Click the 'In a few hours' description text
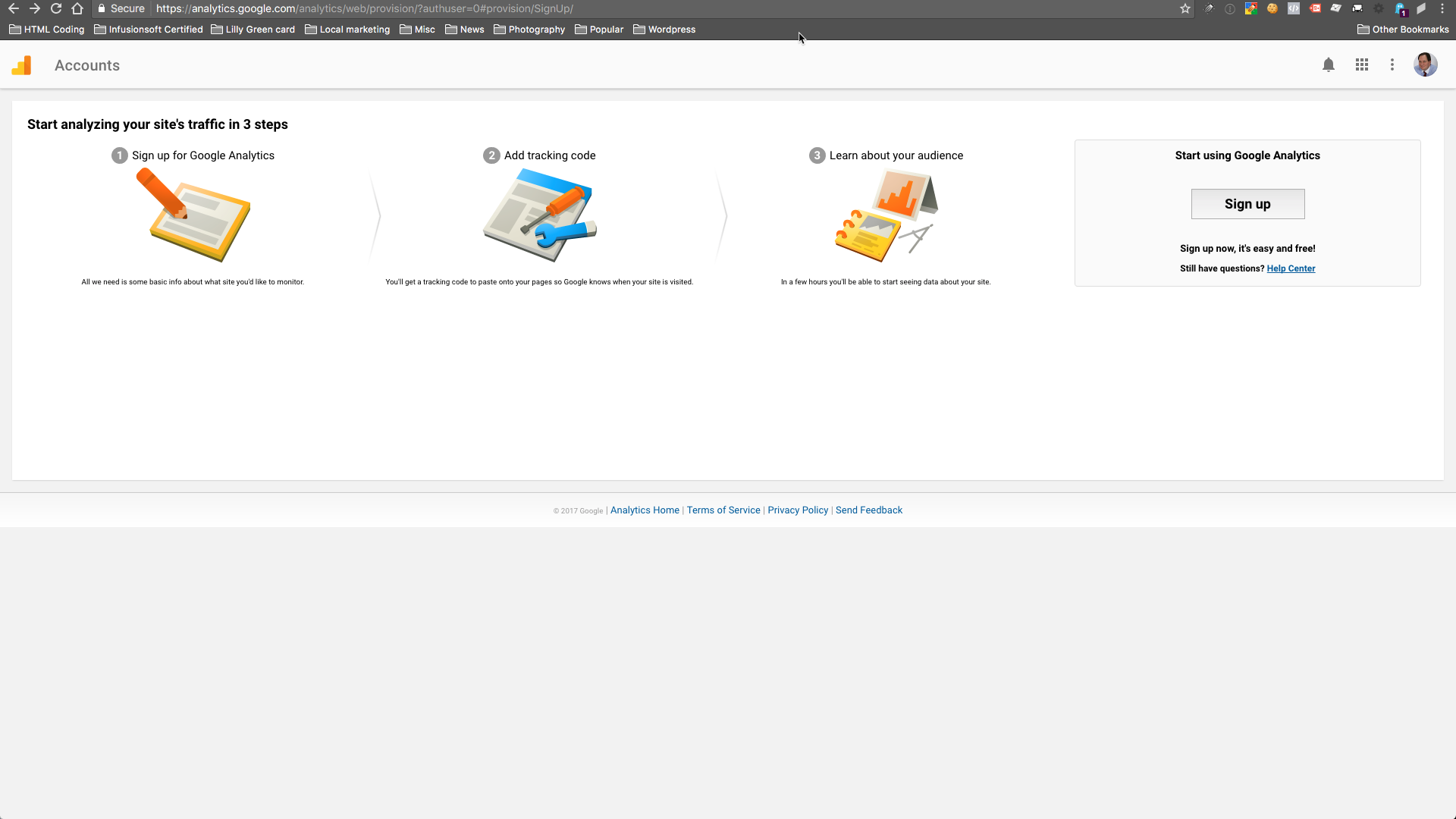 886,282
